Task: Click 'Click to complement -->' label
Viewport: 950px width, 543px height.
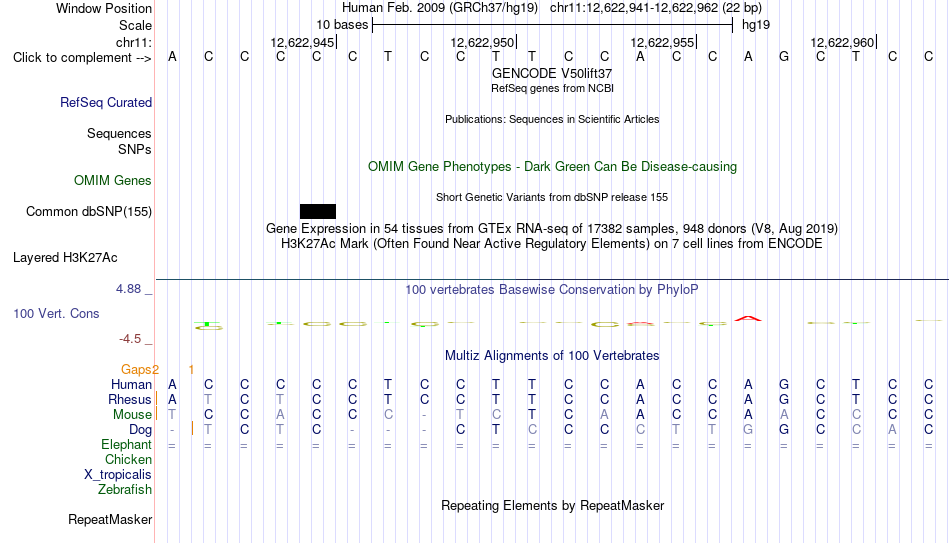Action: (x=82, y=58)
